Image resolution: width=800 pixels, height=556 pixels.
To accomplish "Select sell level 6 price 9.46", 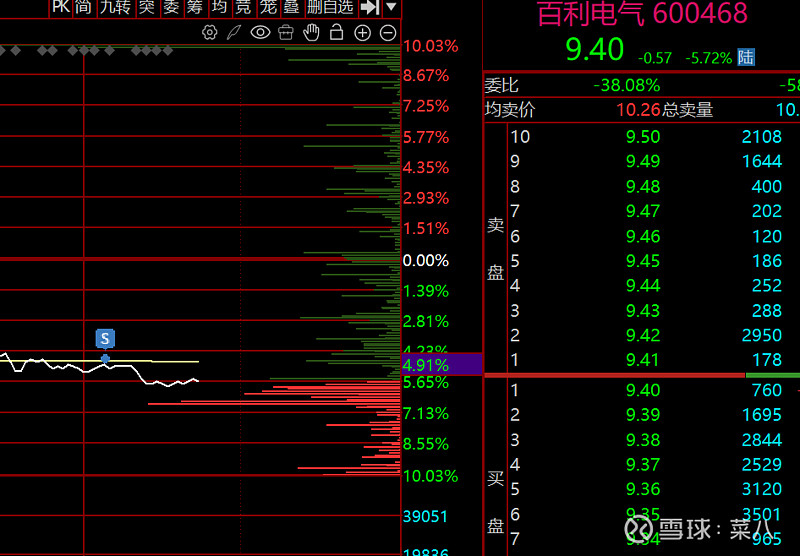I will pos(643,236).
